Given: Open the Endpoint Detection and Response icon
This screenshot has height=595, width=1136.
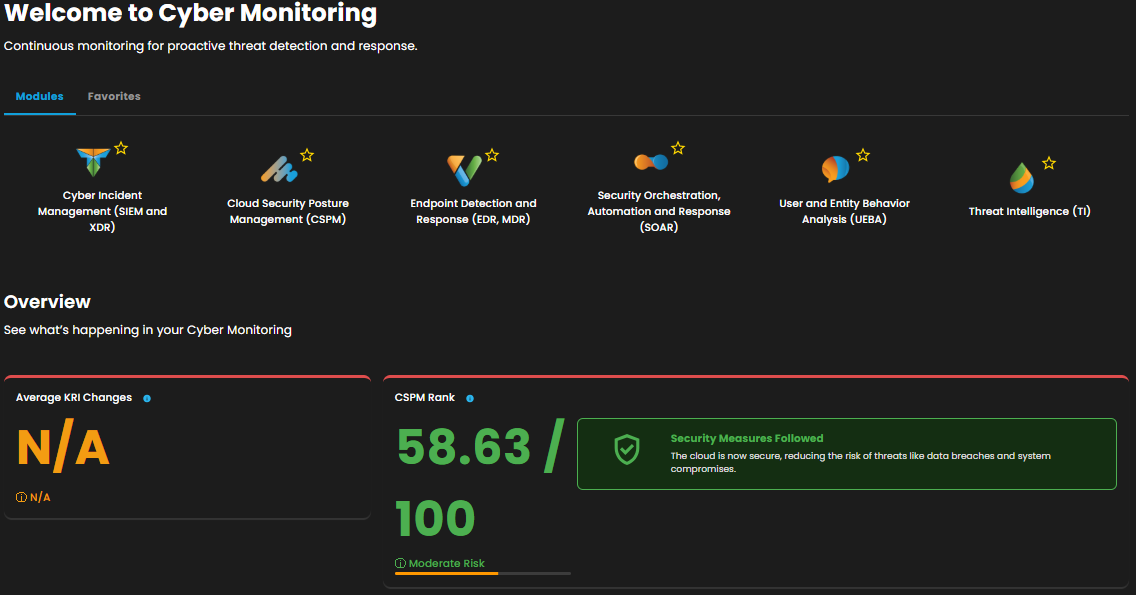Looking at the screenshot, I should (464, 169).
